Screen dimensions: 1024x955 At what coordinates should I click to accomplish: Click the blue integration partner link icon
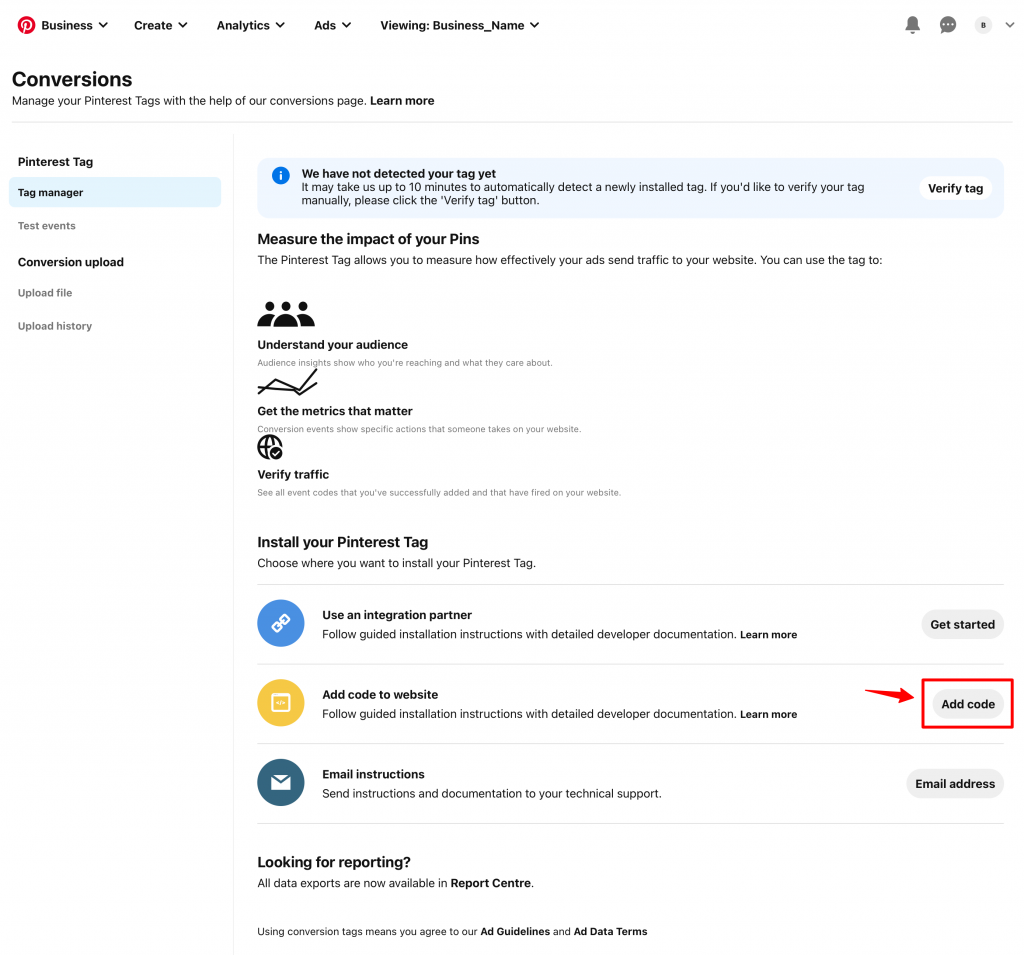281,623
